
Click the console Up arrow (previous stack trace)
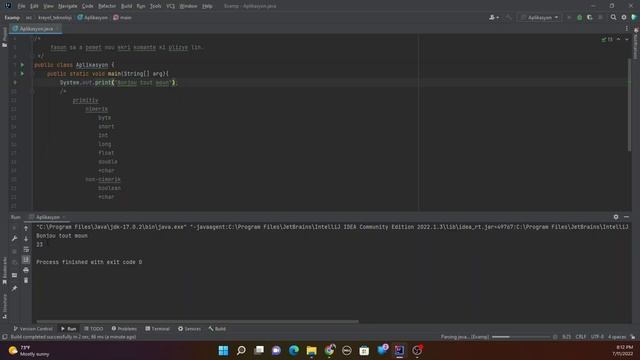[26, 229]
